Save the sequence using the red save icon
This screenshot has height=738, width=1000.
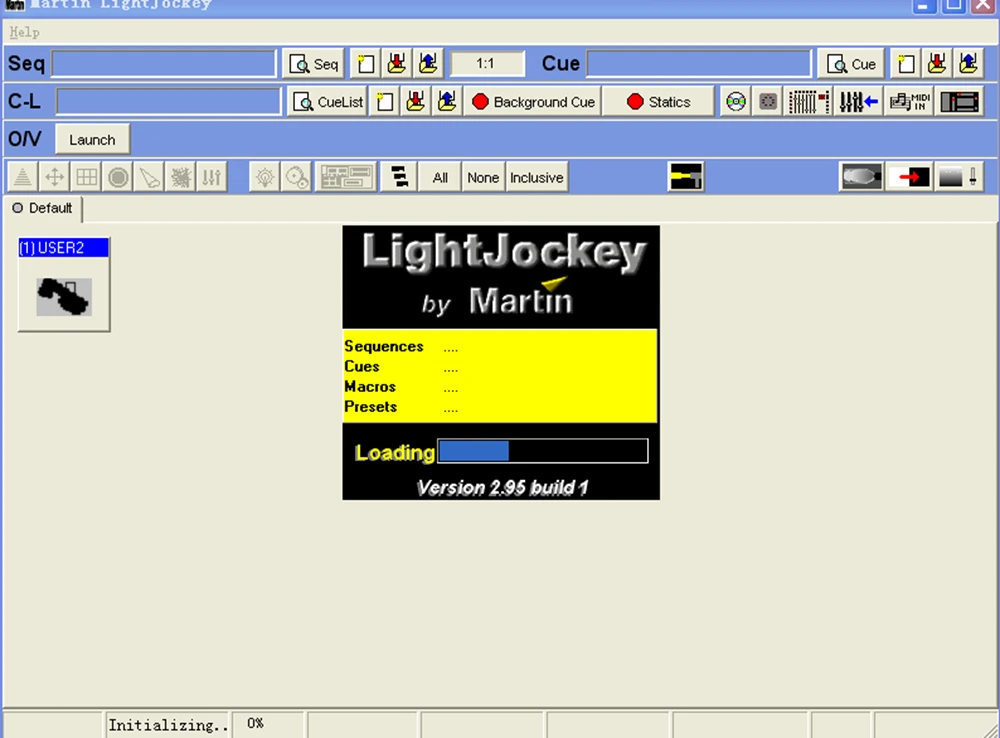pyautogui.click(x=397, y=63)
